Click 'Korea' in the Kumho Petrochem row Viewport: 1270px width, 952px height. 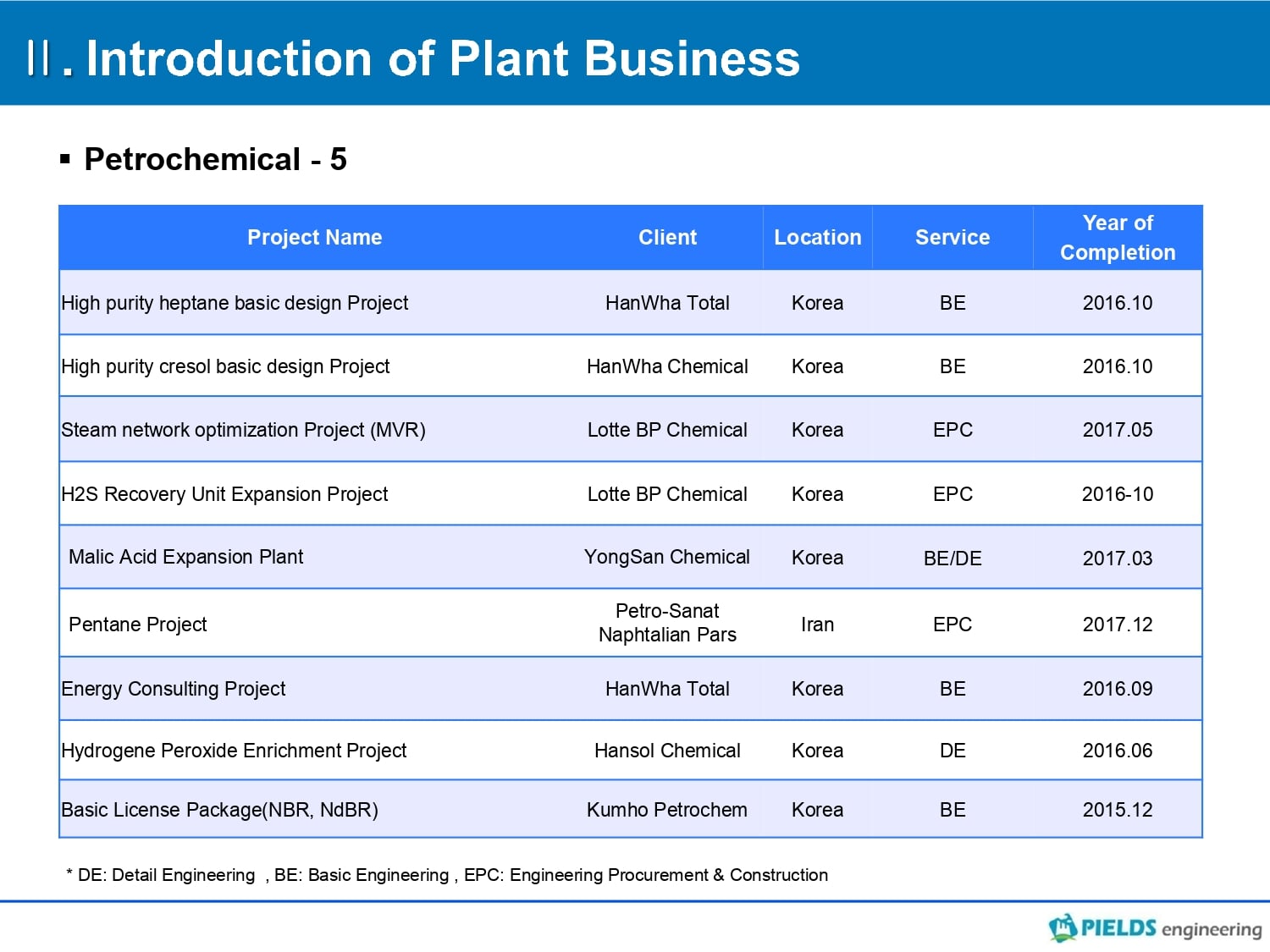pos(817,810)
